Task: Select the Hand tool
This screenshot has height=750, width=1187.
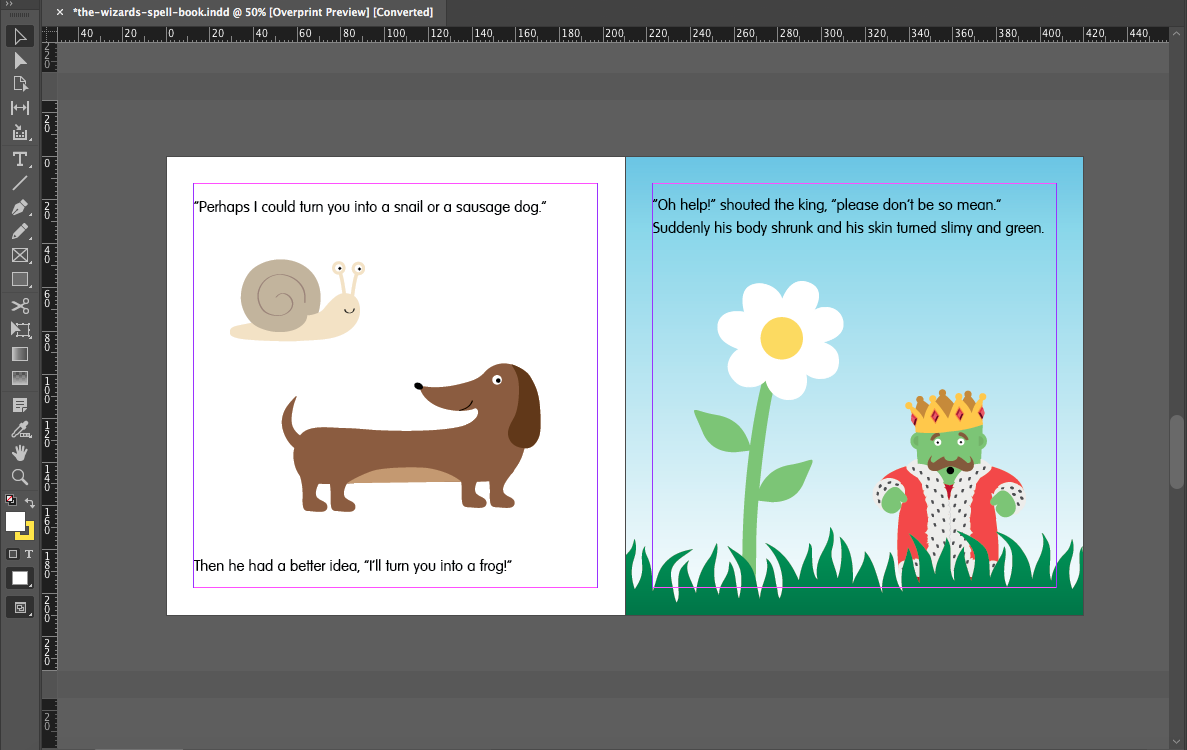Action: pyautogui.click(x=20, y=453)
